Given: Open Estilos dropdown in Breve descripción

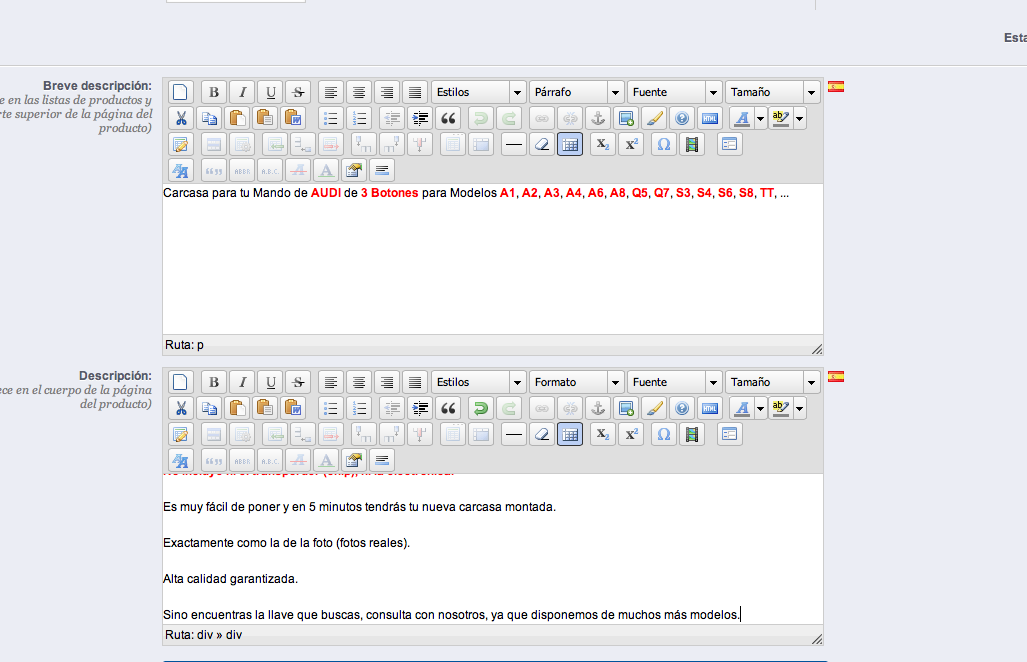Looking at the screenshot, I should point(479,92).
